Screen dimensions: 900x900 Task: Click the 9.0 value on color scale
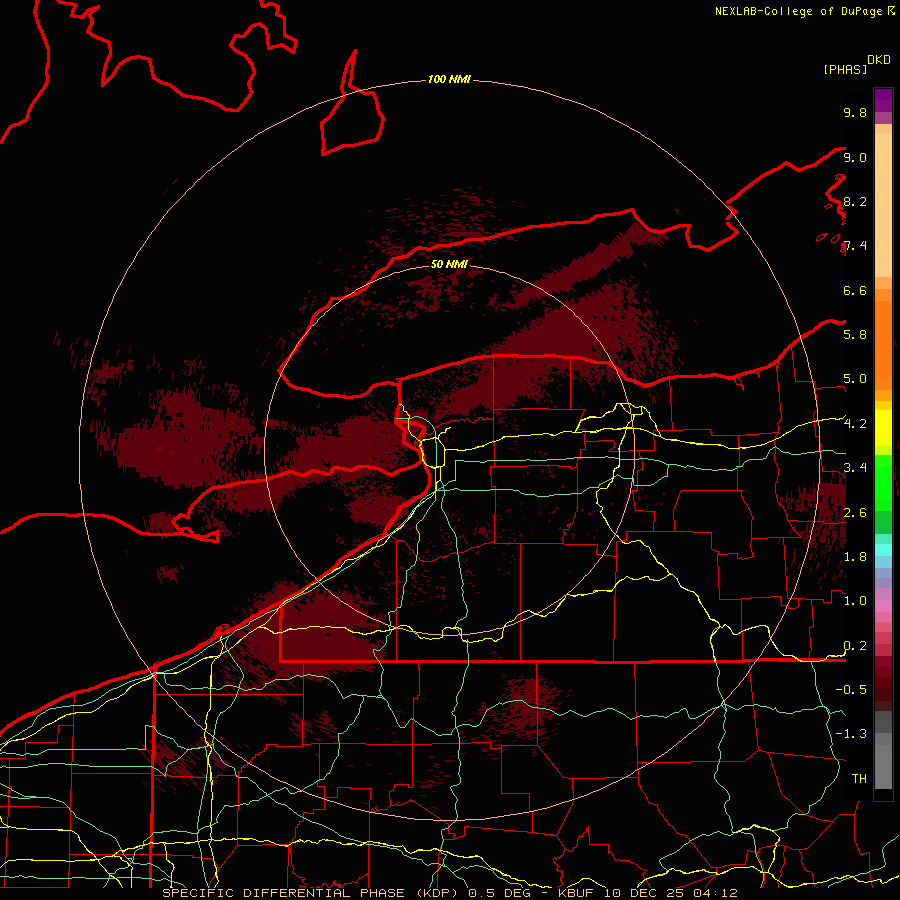click(x=855, y=157)
